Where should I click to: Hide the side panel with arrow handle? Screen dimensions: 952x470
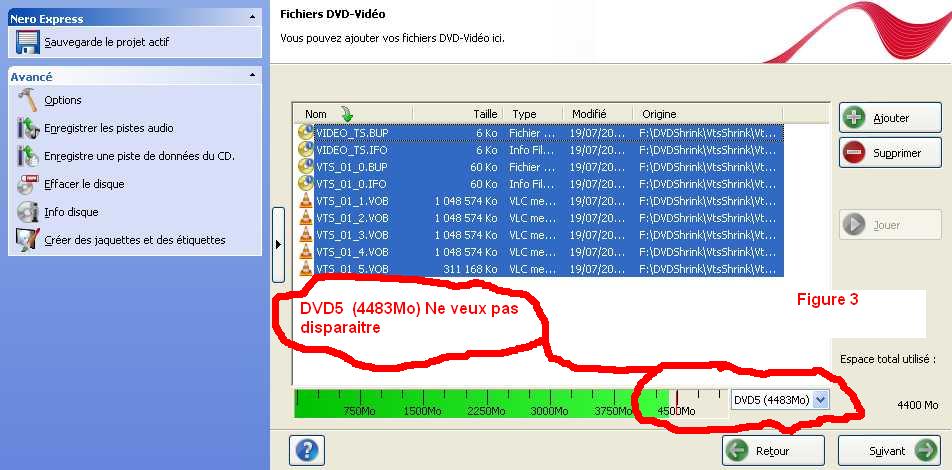(x=278, y=243)
